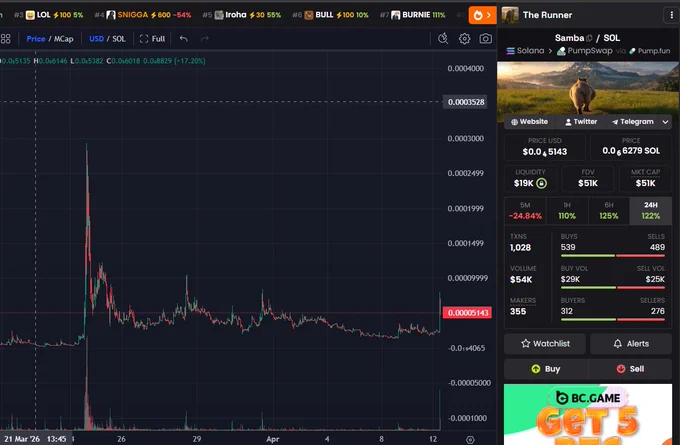Open the chart in Full screen
This screenshot has height=445, width=680.
coord(152,39)
